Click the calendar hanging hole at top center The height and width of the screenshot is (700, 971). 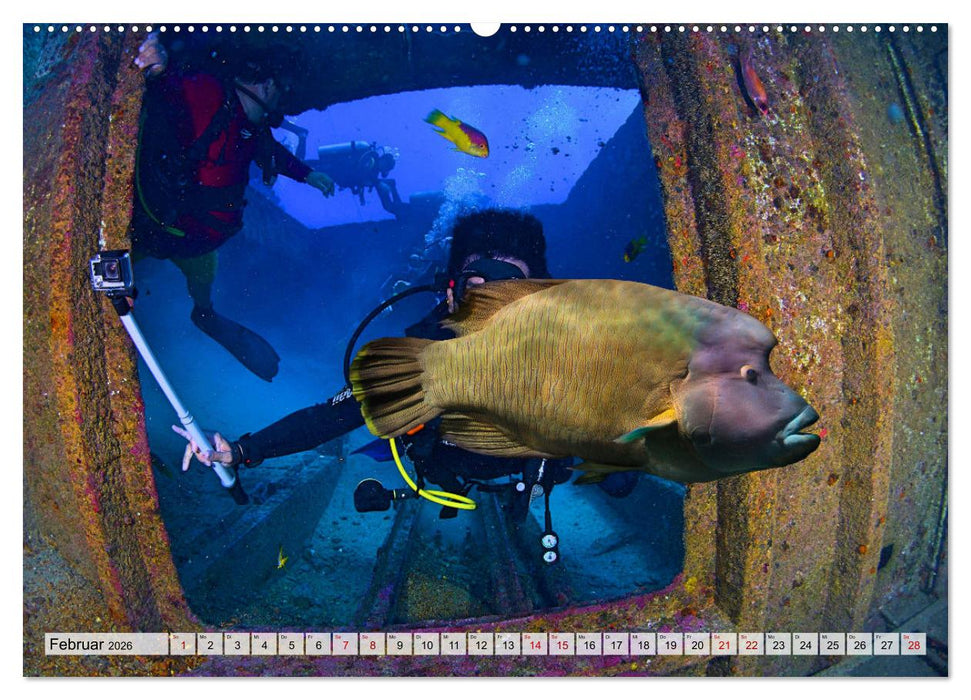point(485,28)
